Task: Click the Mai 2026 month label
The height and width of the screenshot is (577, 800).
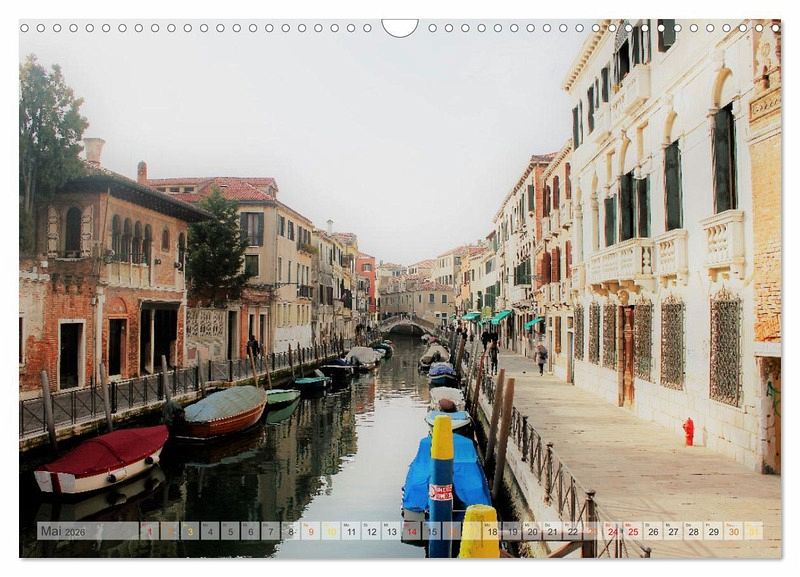Action: pos(63,531)
